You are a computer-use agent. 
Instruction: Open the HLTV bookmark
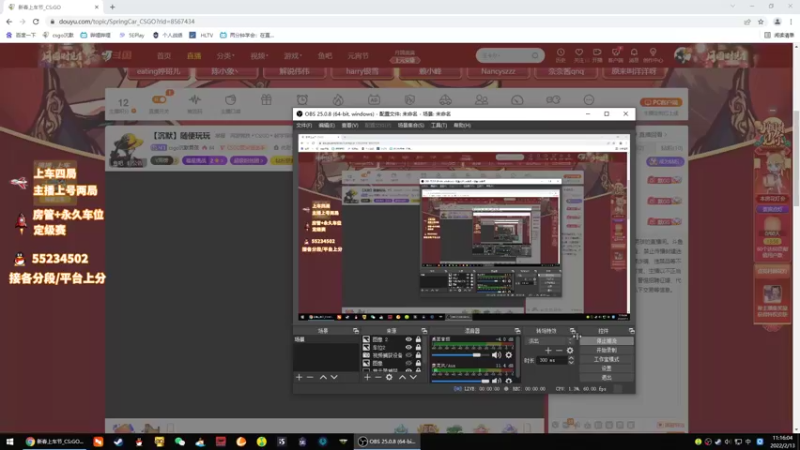[202, 35]
